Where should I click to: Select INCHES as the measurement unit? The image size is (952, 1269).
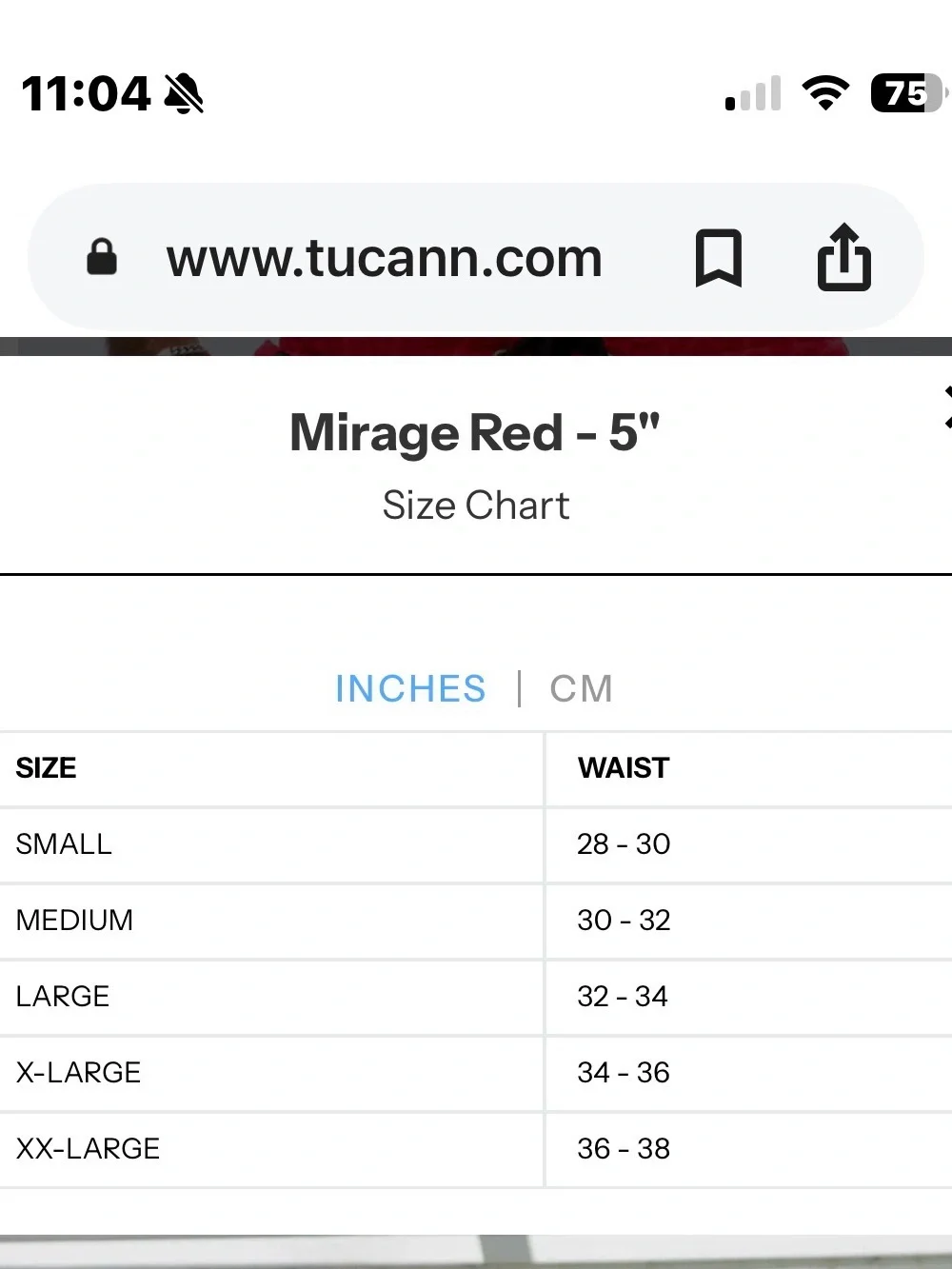tap(410, 688)
